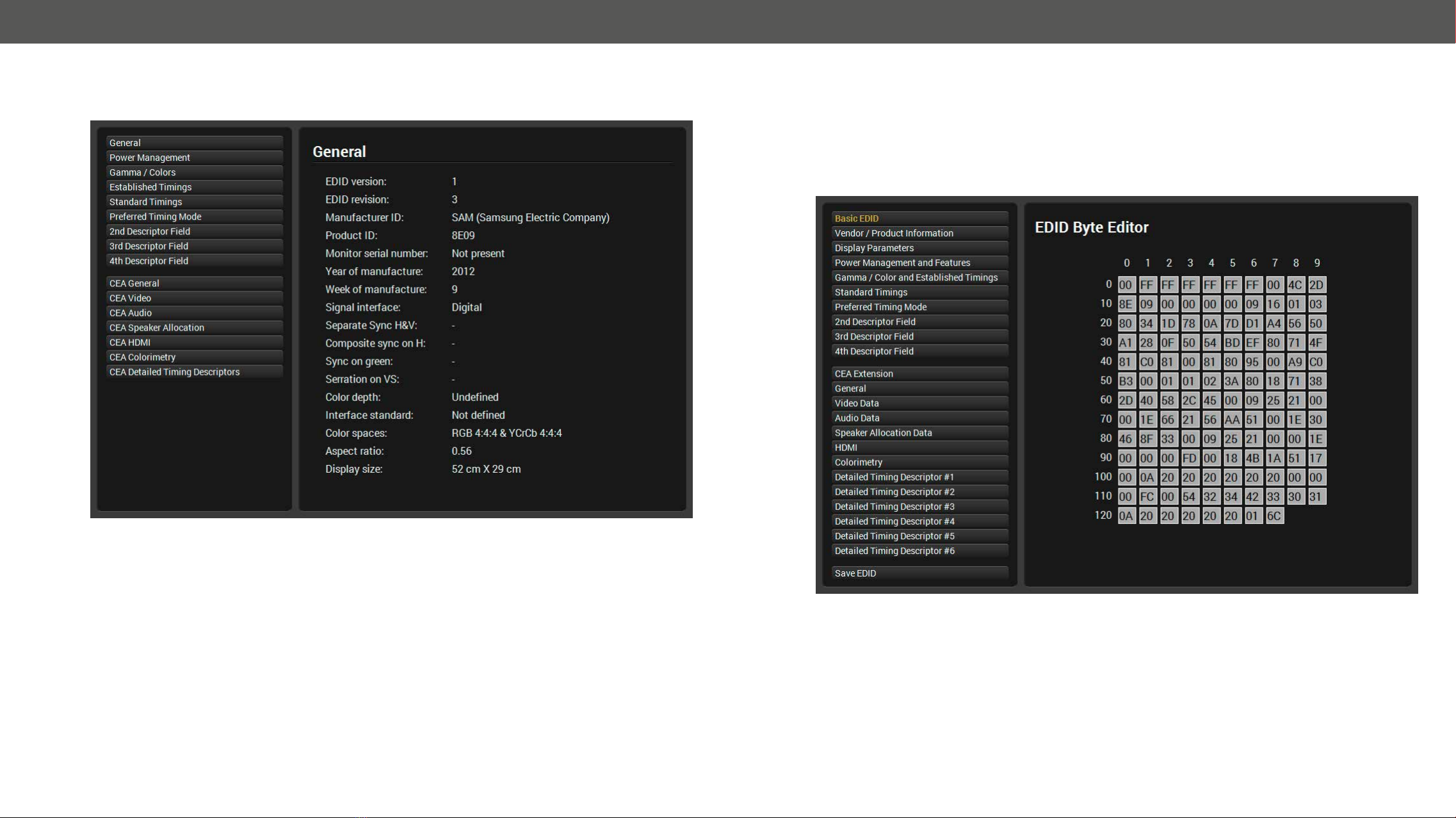Click byte cell 6C in row 120
The height and width of the screenshot is (818, 1456).
coord(1274,516)
